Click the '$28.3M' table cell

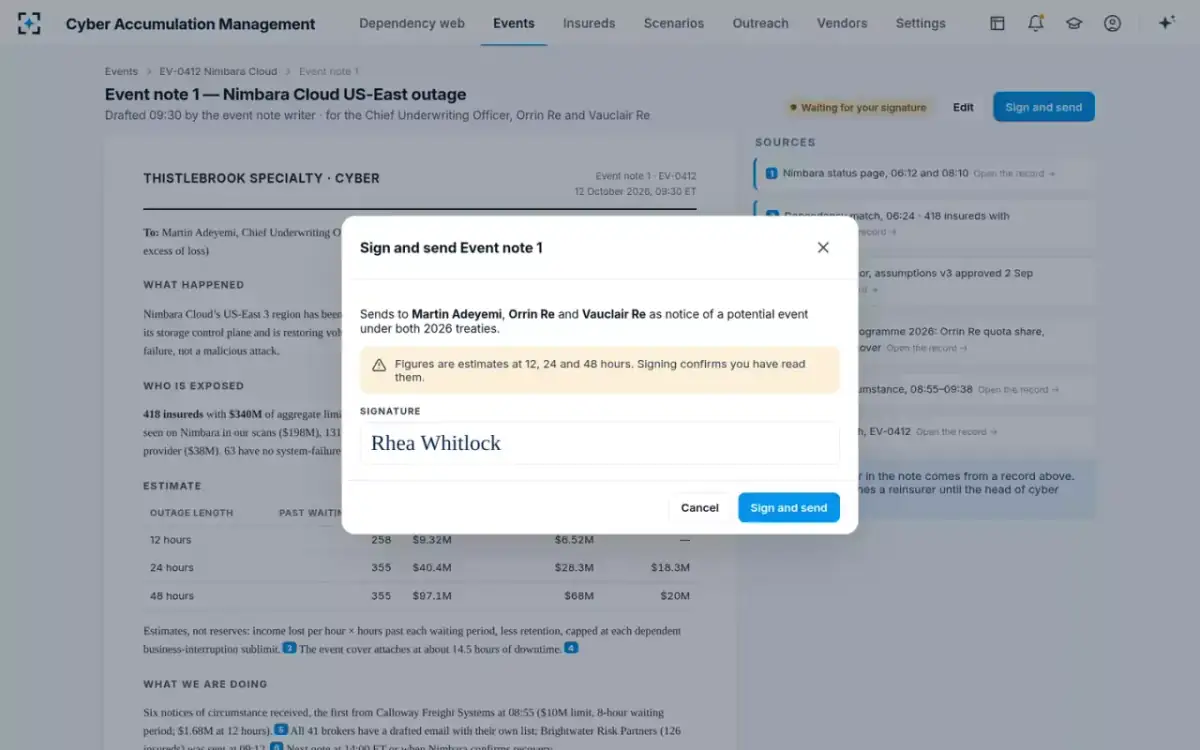[x=574, y=568]
